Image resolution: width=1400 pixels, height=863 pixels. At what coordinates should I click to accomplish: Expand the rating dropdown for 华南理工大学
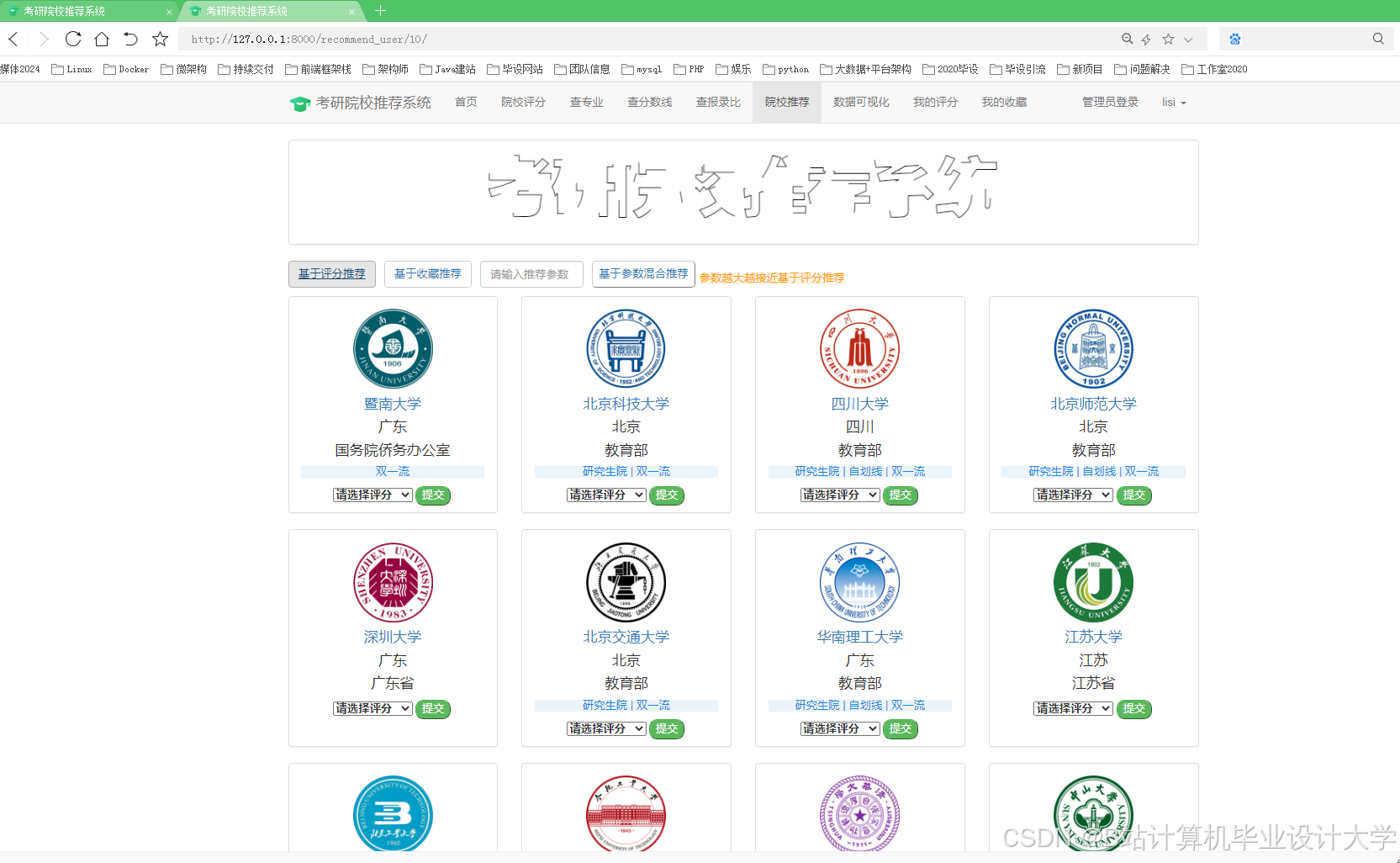point(840,728)
